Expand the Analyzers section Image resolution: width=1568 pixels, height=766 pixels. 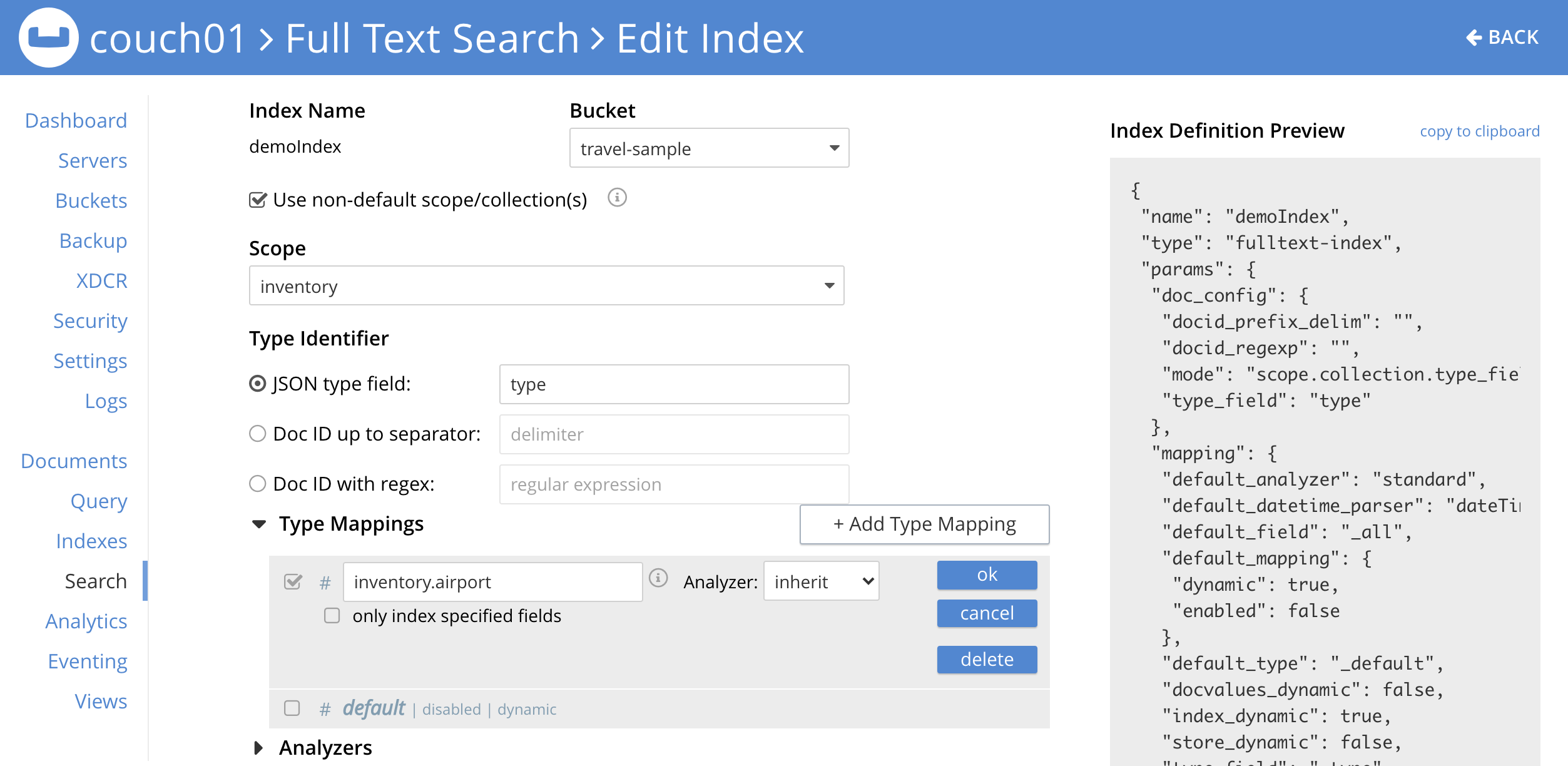(x=258, y=748)
